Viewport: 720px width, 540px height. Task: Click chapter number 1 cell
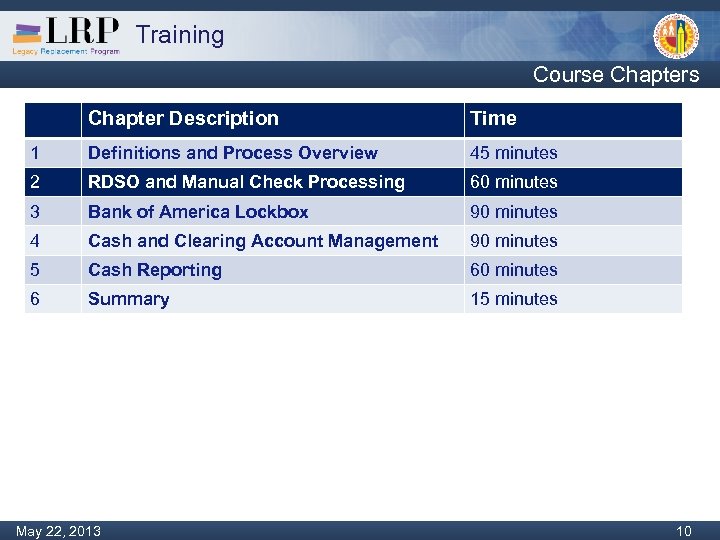click(53, 153)
